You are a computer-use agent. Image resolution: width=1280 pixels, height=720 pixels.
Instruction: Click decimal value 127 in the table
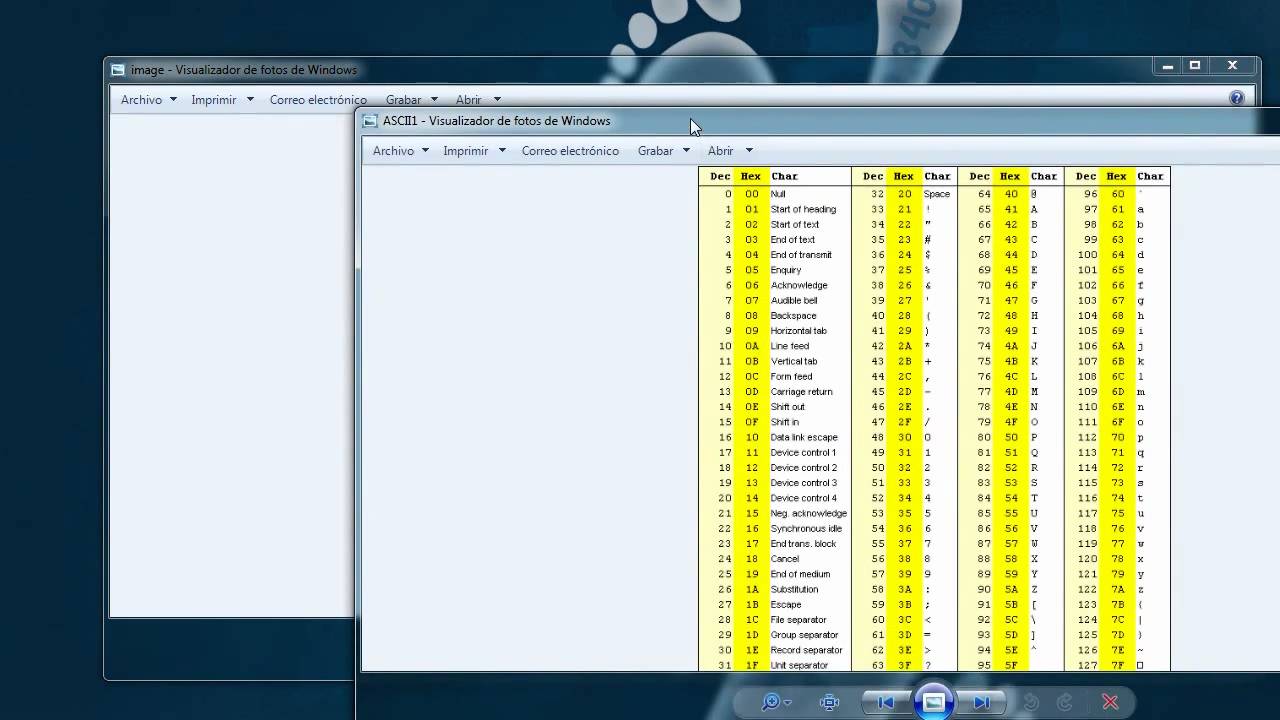click(x=1087, y=665)
